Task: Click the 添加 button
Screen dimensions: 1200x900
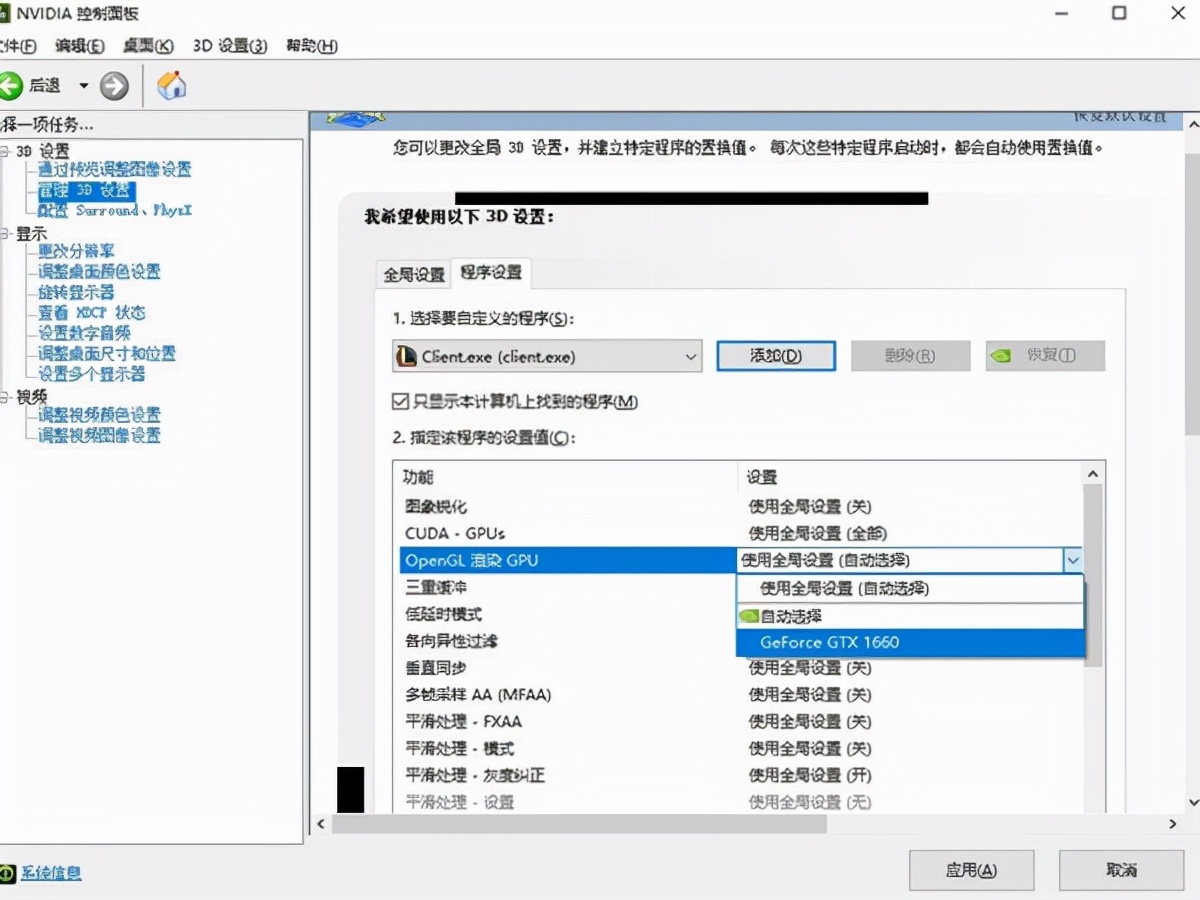Action: (x=776, y=355)
